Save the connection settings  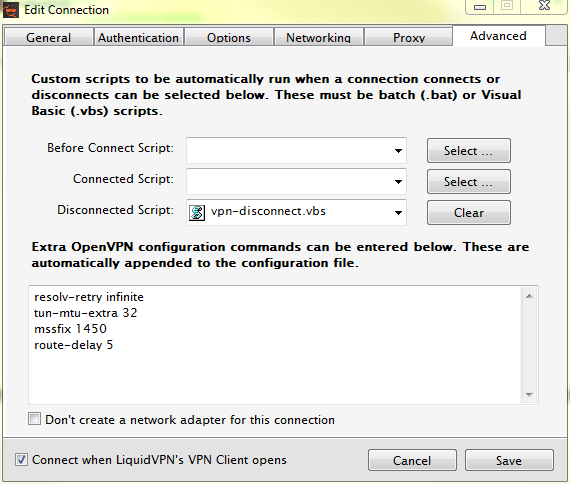point(509,460)
